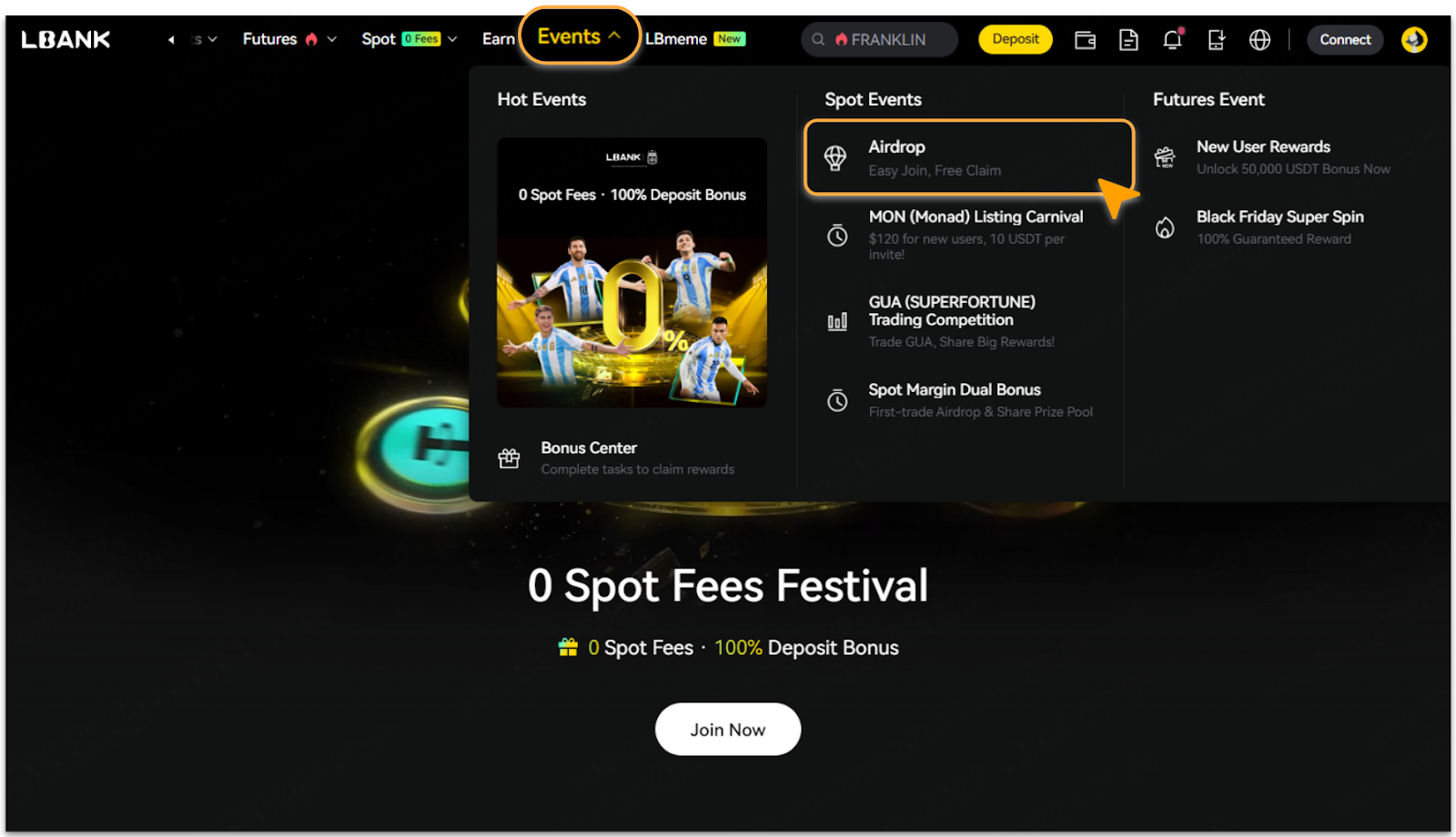Expand the Spot dropdown menu
The height and width of the screenshot is (837, 1456).
coord(409,39)
